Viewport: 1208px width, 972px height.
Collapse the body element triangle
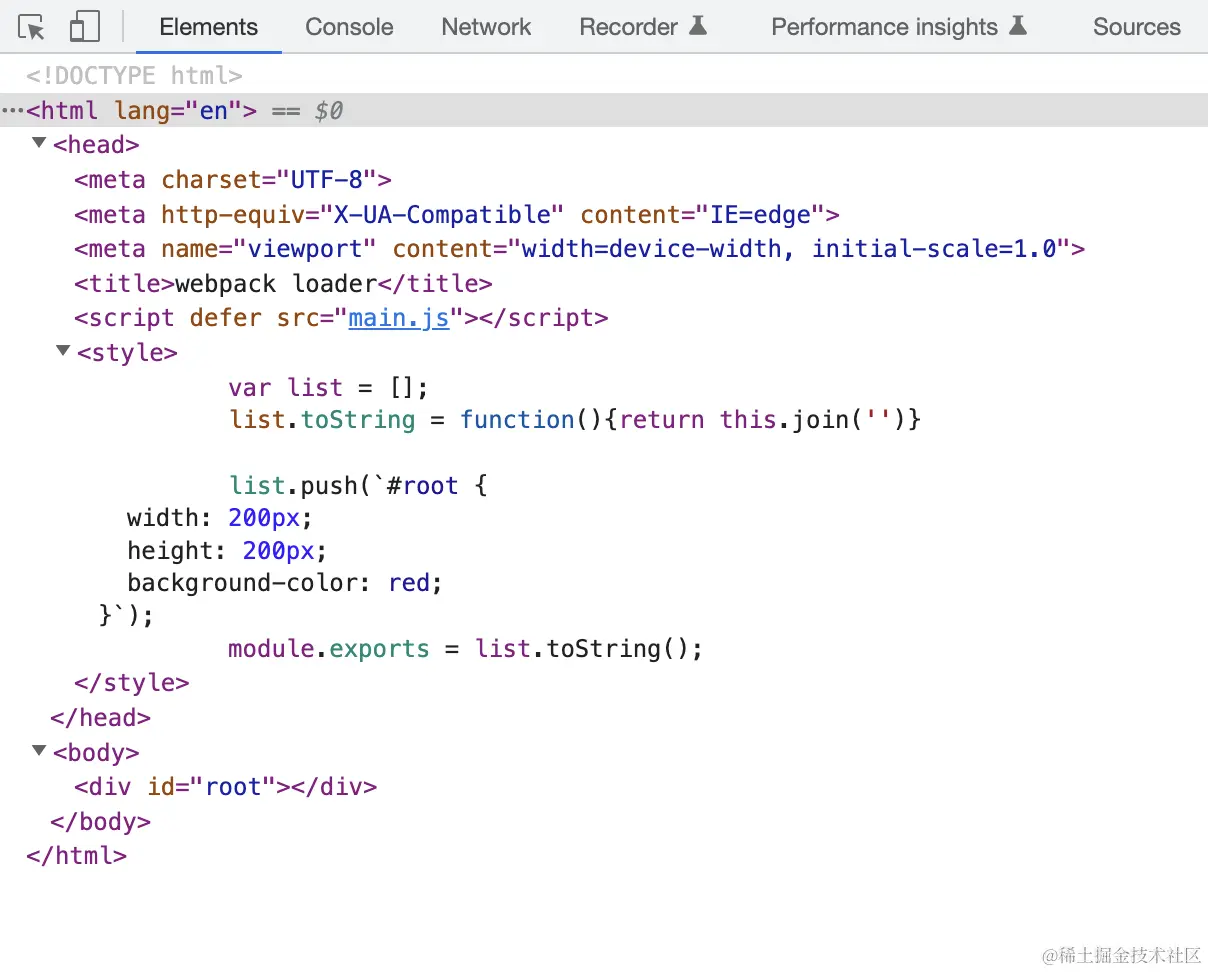pyautogui.click(x=39, y=751)
